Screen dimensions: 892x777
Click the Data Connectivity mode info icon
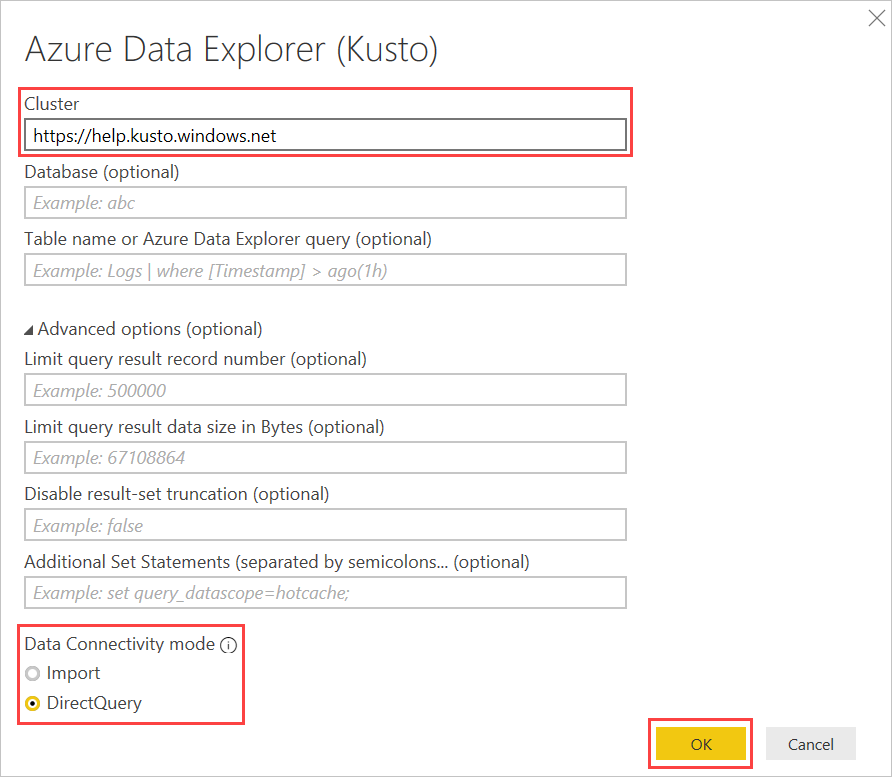pos(228,645)
